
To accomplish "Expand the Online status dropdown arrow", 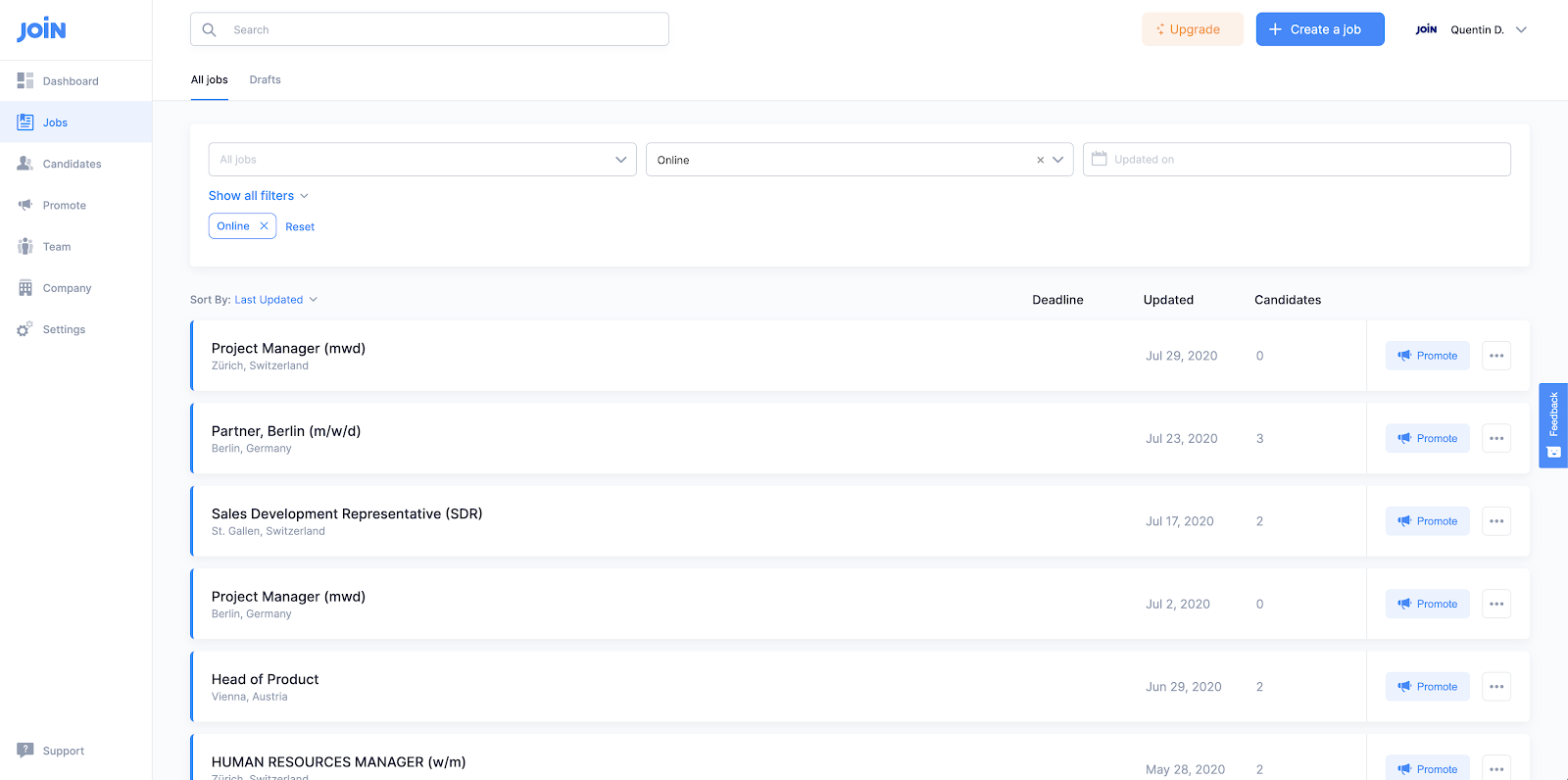I will [x=1058, y=160].
